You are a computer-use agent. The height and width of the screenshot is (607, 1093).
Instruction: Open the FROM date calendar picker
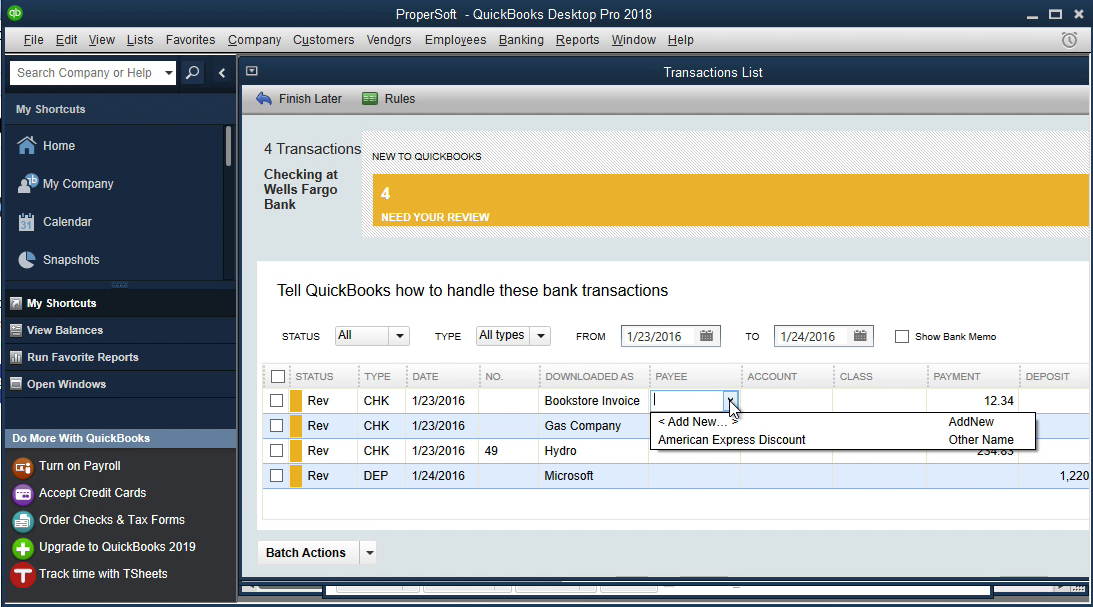click(706, 336)
